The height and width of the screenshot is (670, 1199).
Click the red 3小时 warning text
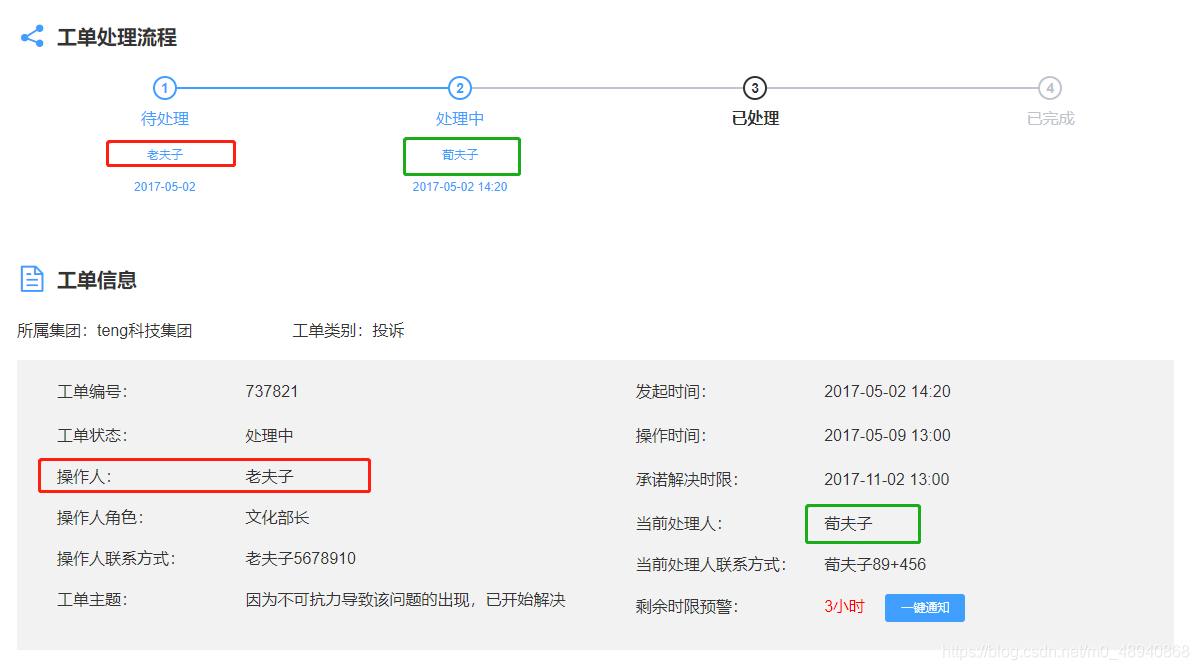(x=843, y=607)
